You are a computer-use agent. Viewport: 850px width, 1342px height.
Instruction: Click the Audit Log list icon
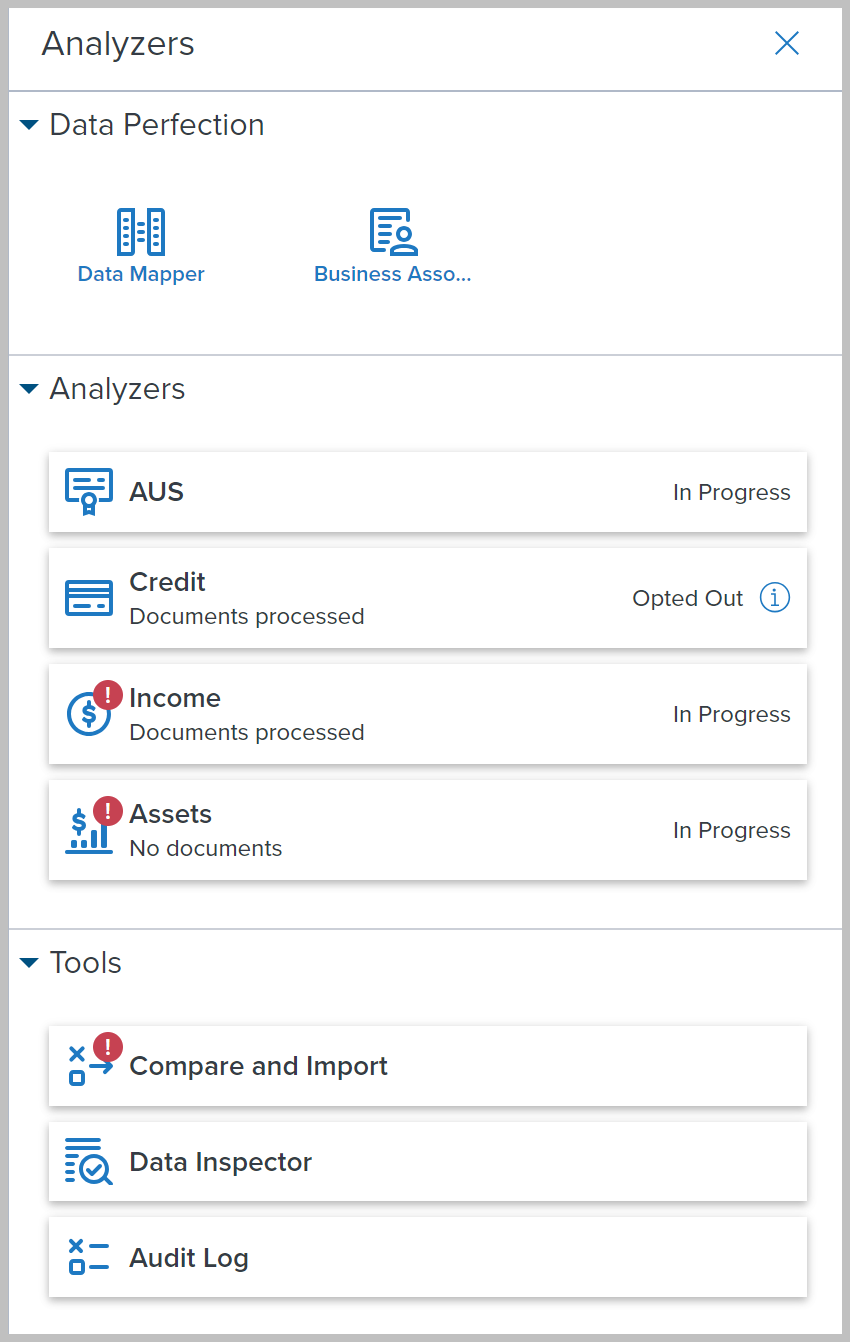pos(89,1258)
